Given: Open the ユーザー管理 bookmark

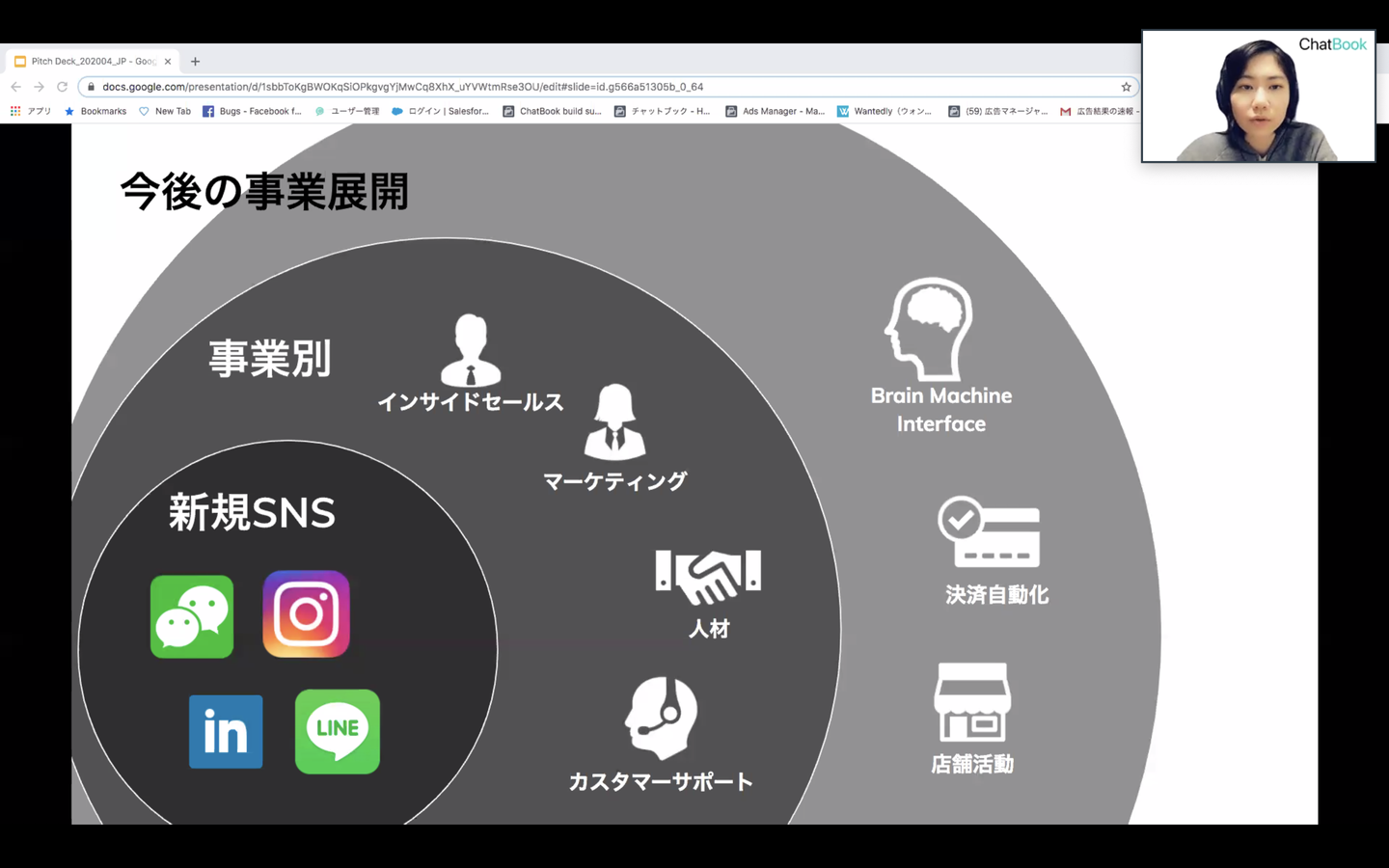Looking at the screenshot, I should coord(347,111).
